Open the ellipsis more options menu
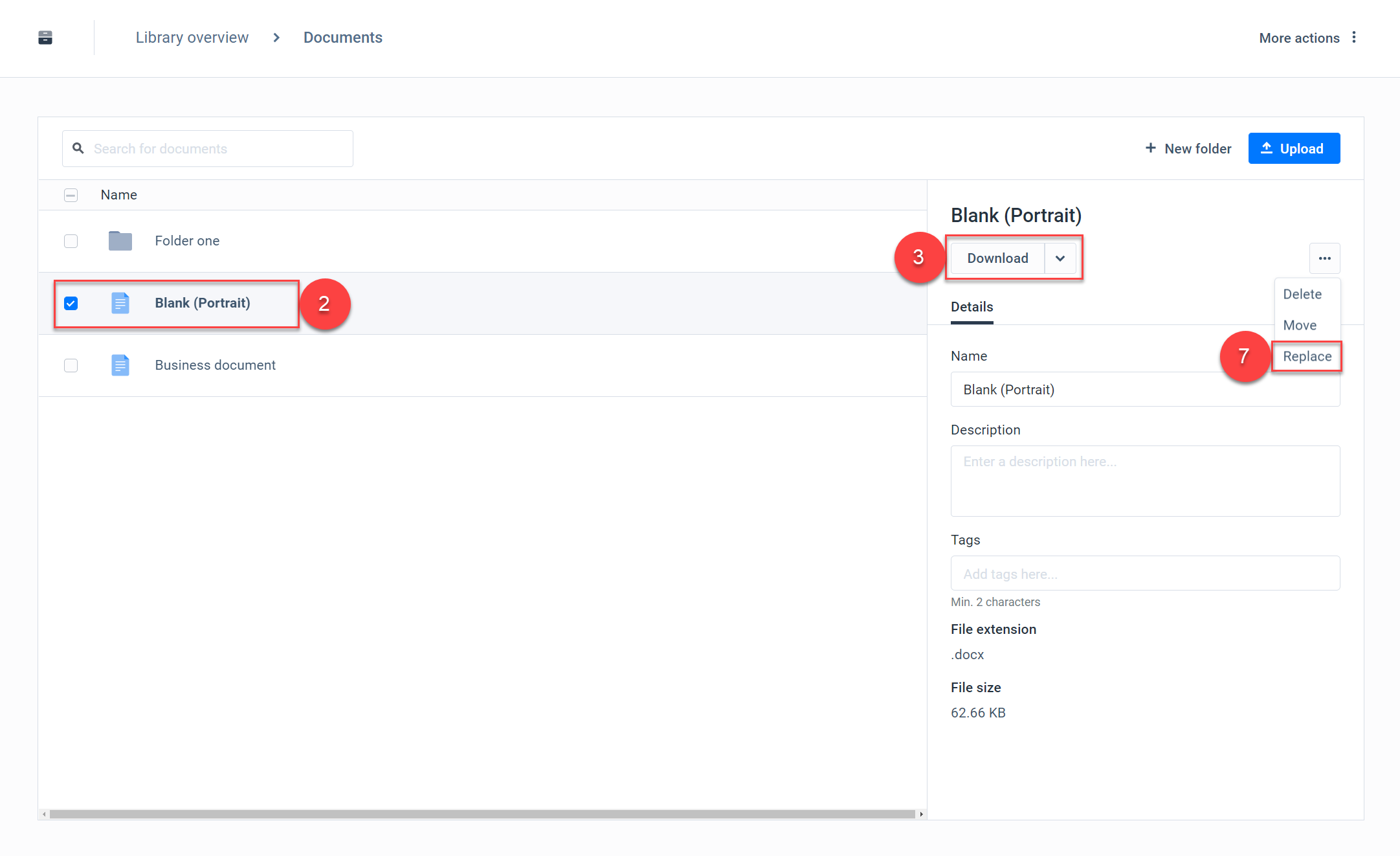The width and height of the screenshot is (1400, 856). pyautogui.click(x=1324, y=258)
